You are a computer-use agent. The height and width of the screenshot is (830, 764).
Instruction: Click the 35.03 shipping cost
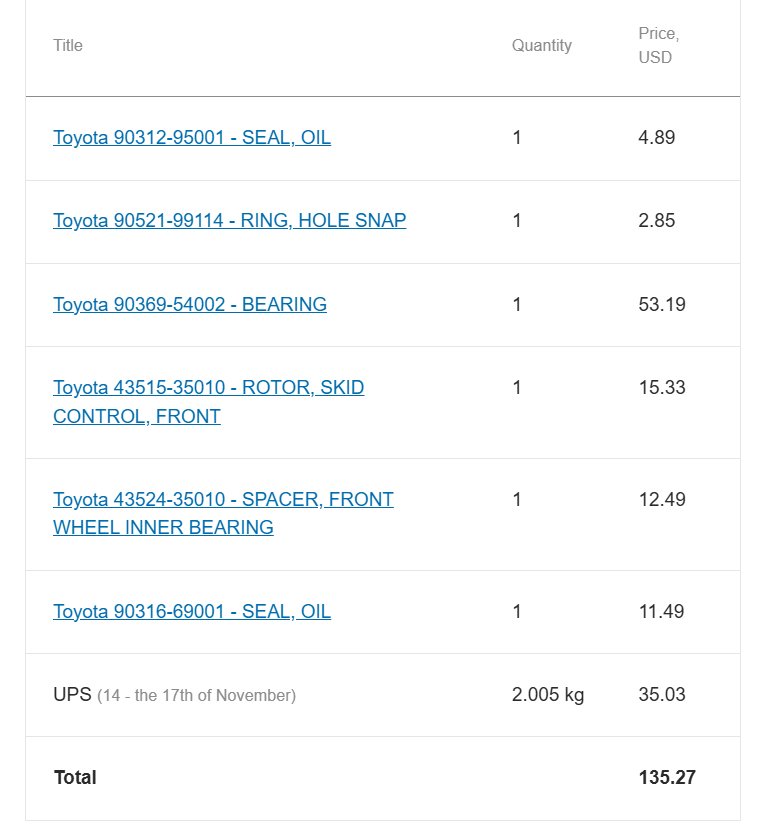(x=662, y=694)
